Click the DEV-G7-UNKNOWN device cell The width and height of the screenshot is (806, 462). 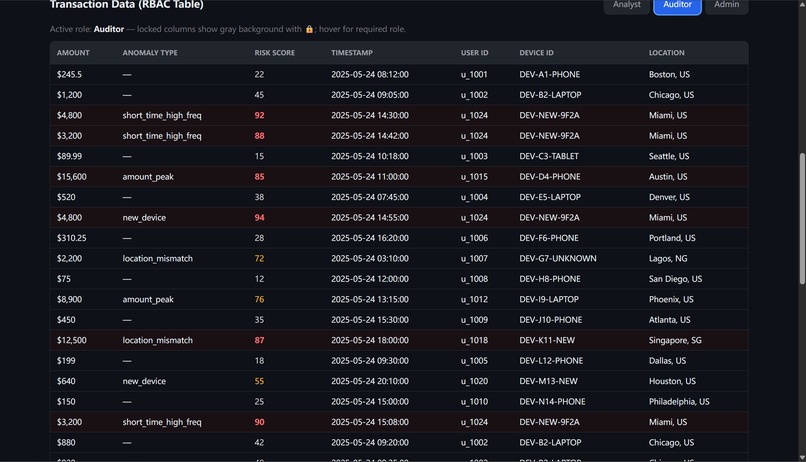tap(558, 258)
